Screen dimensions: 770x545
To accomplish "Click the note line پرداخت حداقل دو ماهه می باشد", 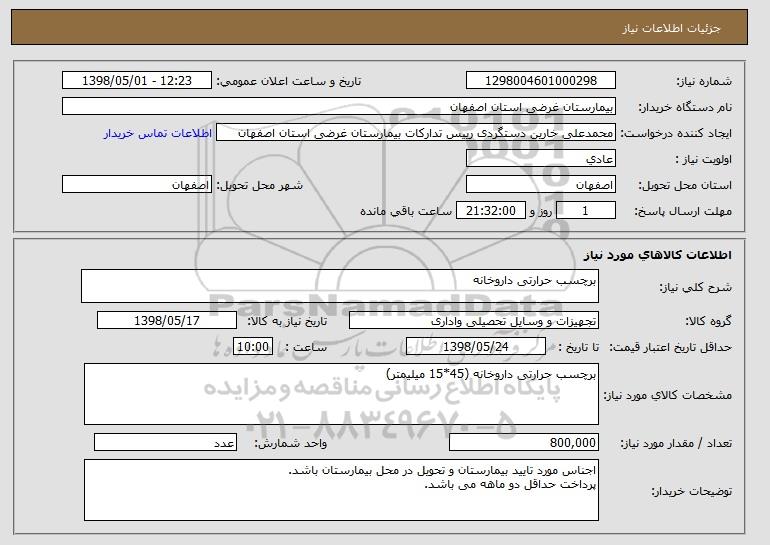I will tap(510, 485).
